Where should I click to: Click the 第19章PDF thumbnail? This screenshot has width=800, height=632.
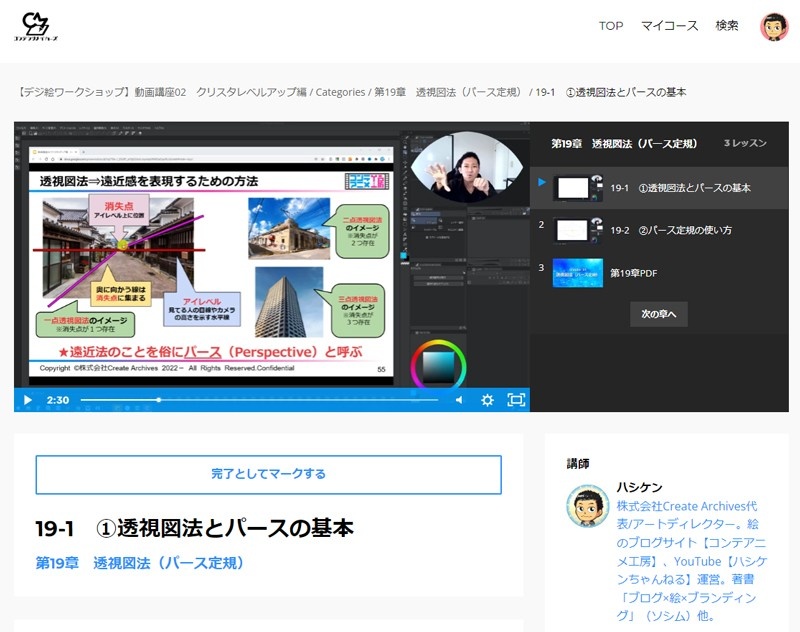(578, 273)
